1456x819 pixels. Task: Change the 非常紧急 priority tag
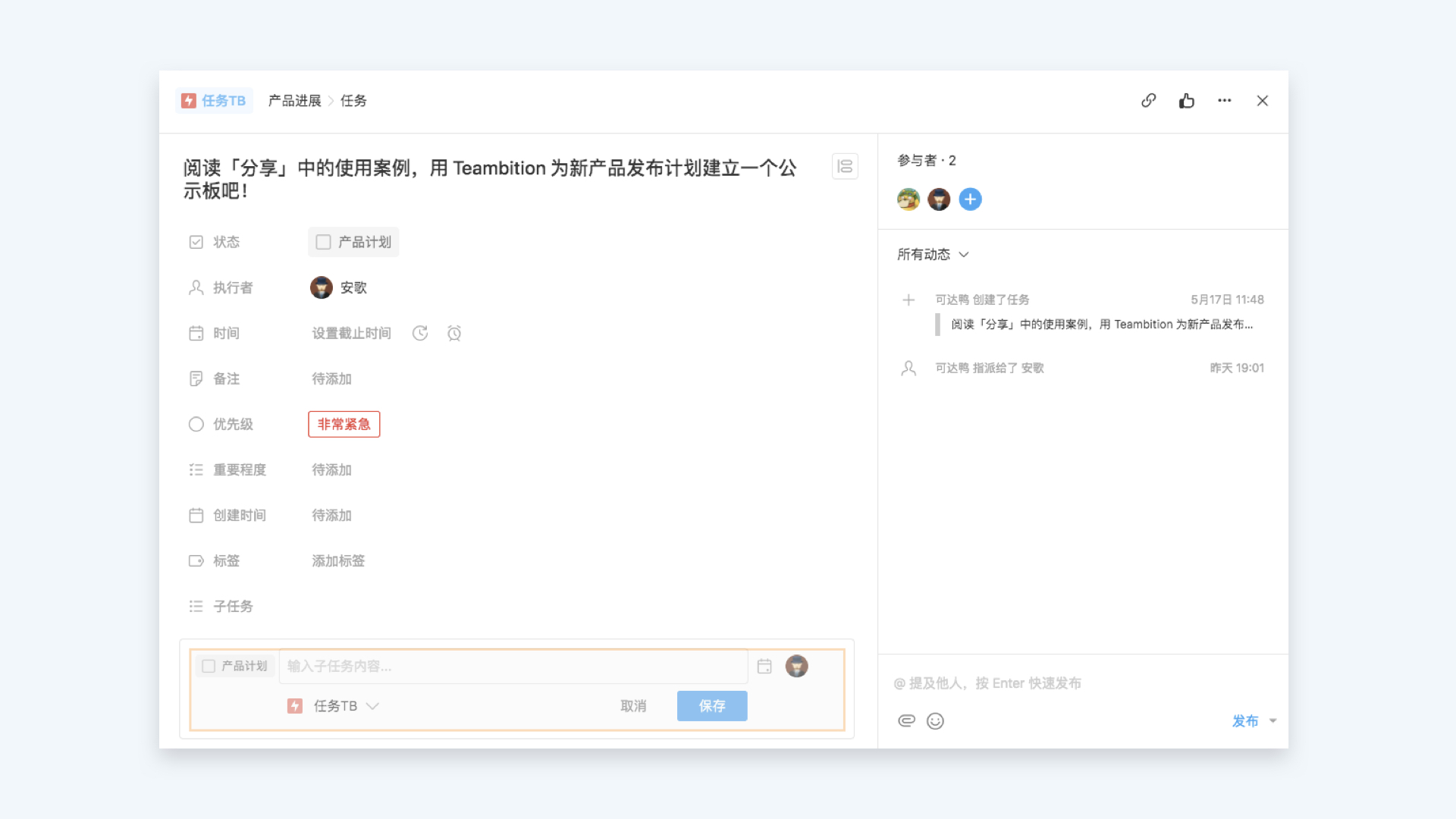click(x=344, y=424)
